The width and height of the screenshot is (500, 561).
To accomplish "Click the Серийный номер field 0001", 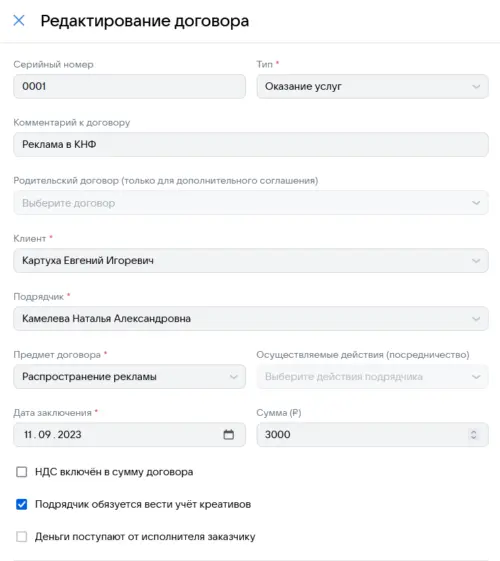I will 129,87.
